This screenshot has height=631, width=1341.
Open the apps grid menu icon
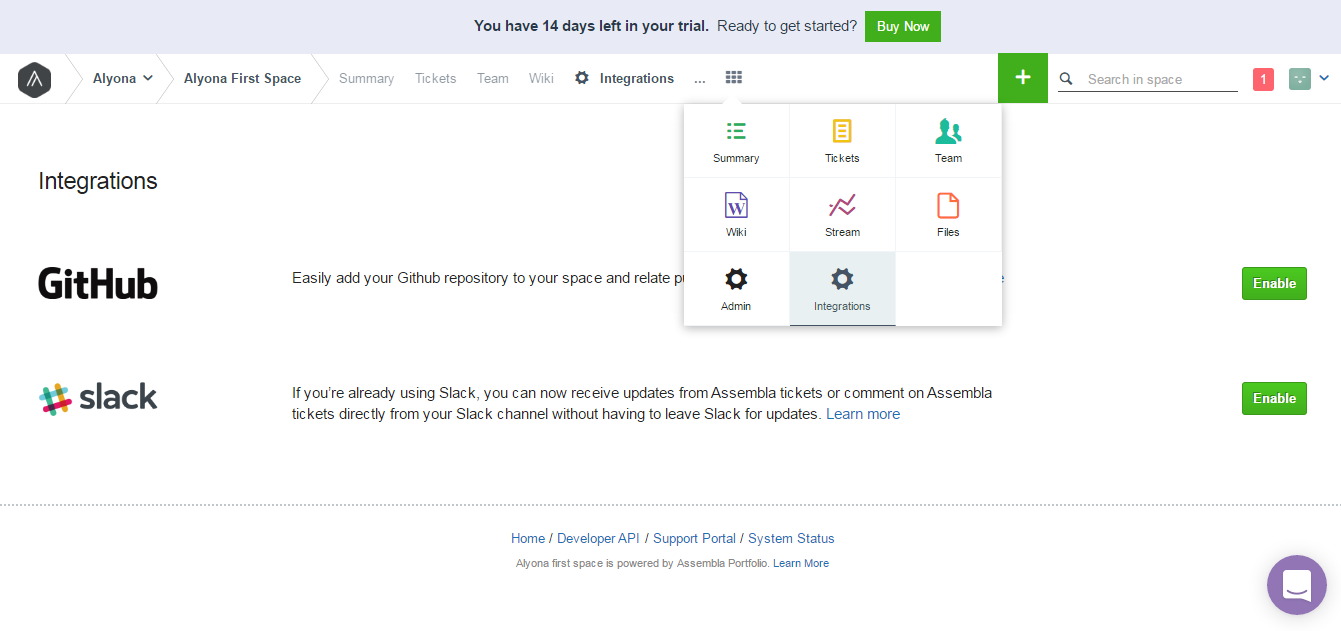[x=734, y=78]
